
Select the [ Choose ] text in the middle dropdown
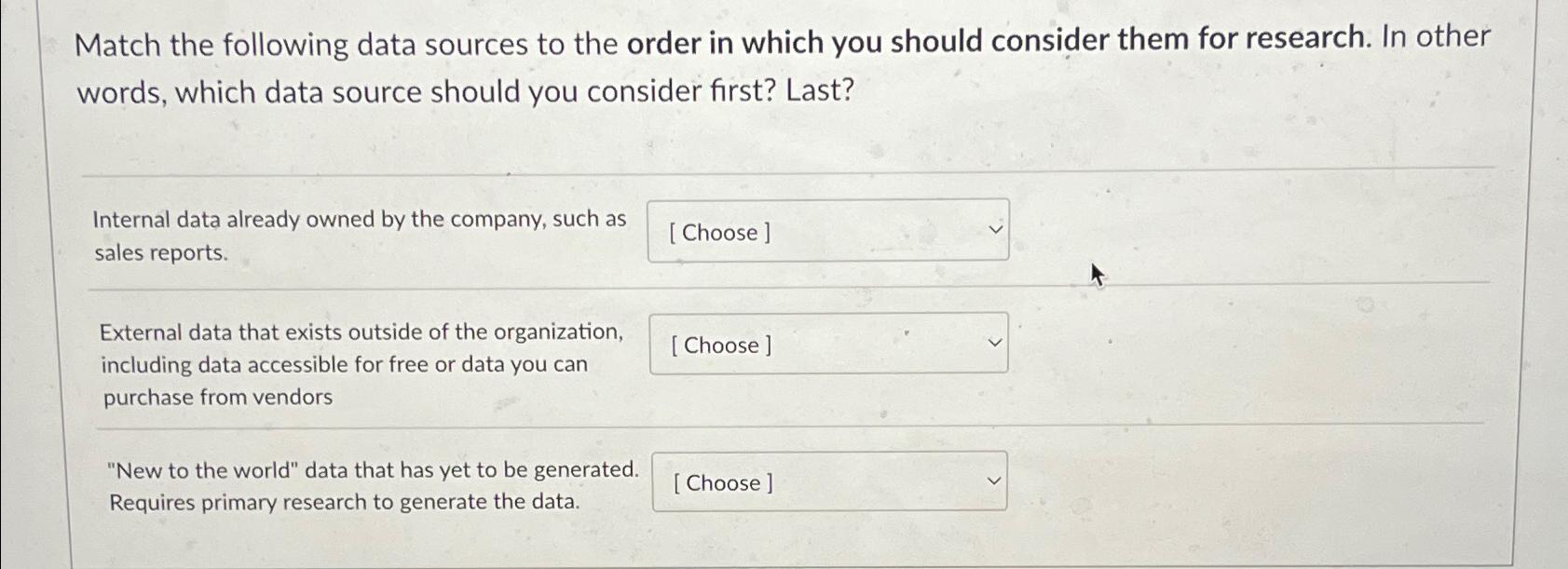click(x=720, y=345)
